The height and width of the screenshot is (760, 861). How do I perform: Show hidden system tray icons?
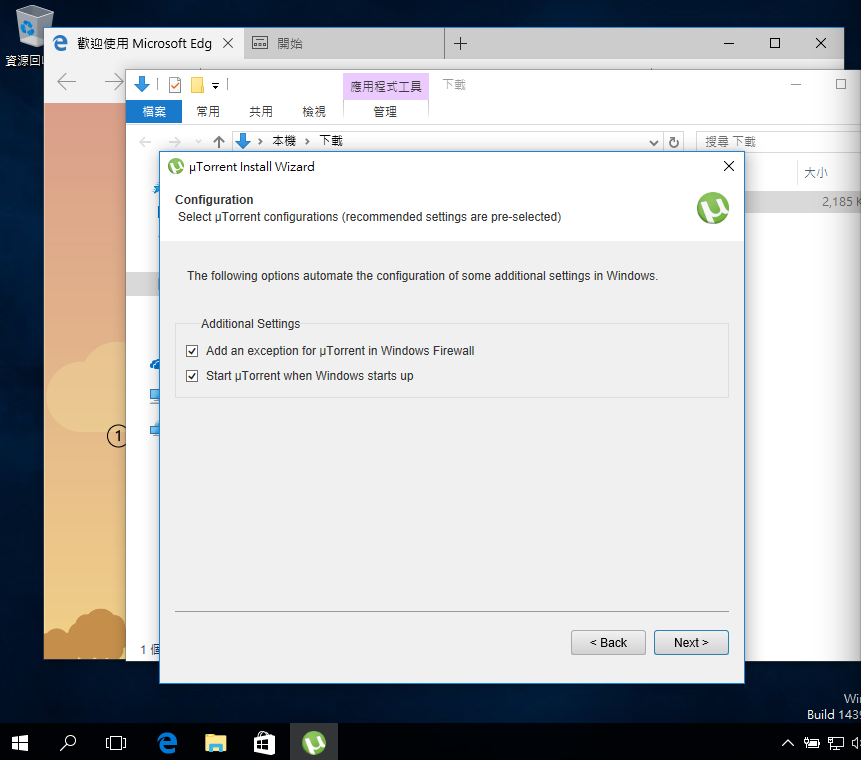[x=787, y=744]
